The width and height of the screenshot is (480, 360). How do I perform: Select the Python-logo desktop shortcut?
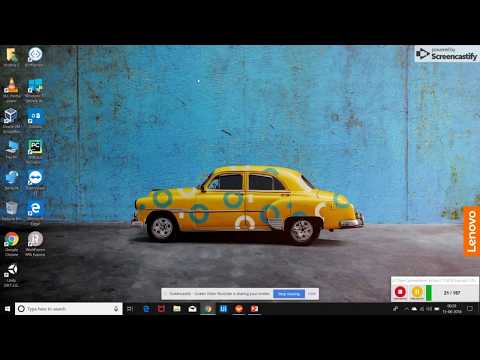pyautogui.click(x=12, y=180)
